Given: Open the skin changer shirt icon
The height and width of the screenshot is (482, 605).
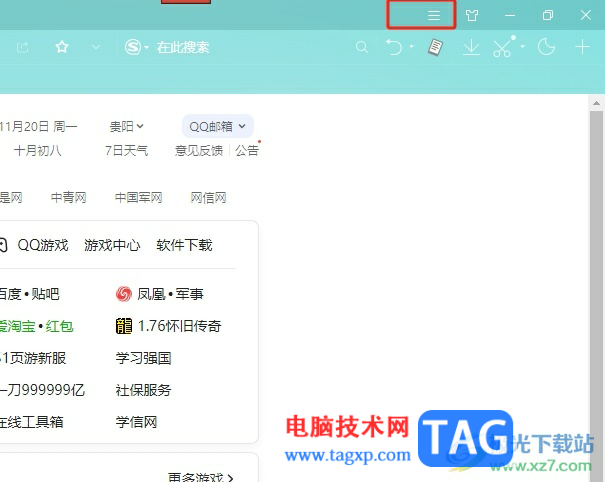Looking at the screenshot, I should click(471, 15).
